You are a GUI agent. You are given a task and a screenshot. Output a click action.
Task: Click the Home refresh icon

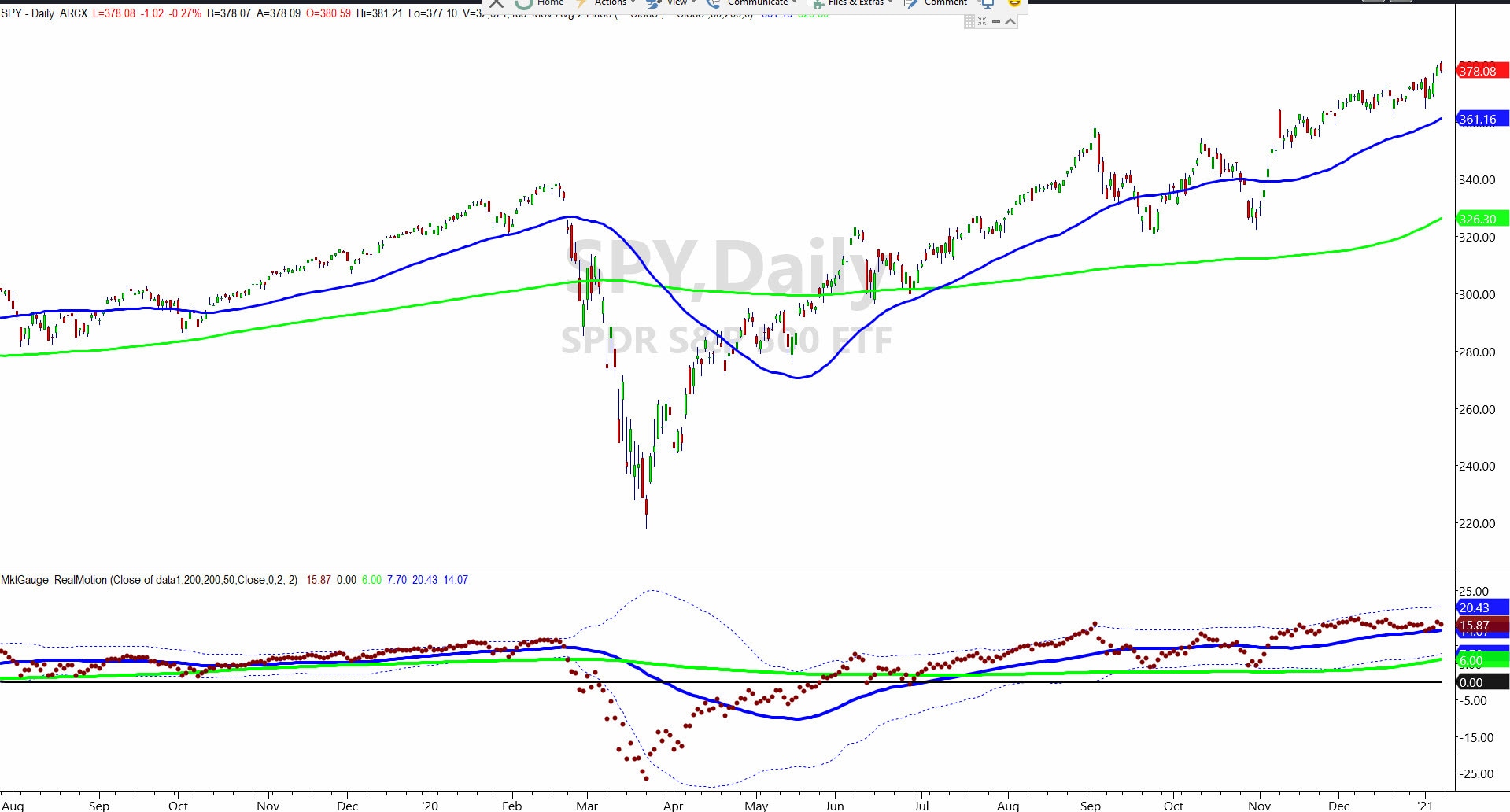click(x=523, y=3)
